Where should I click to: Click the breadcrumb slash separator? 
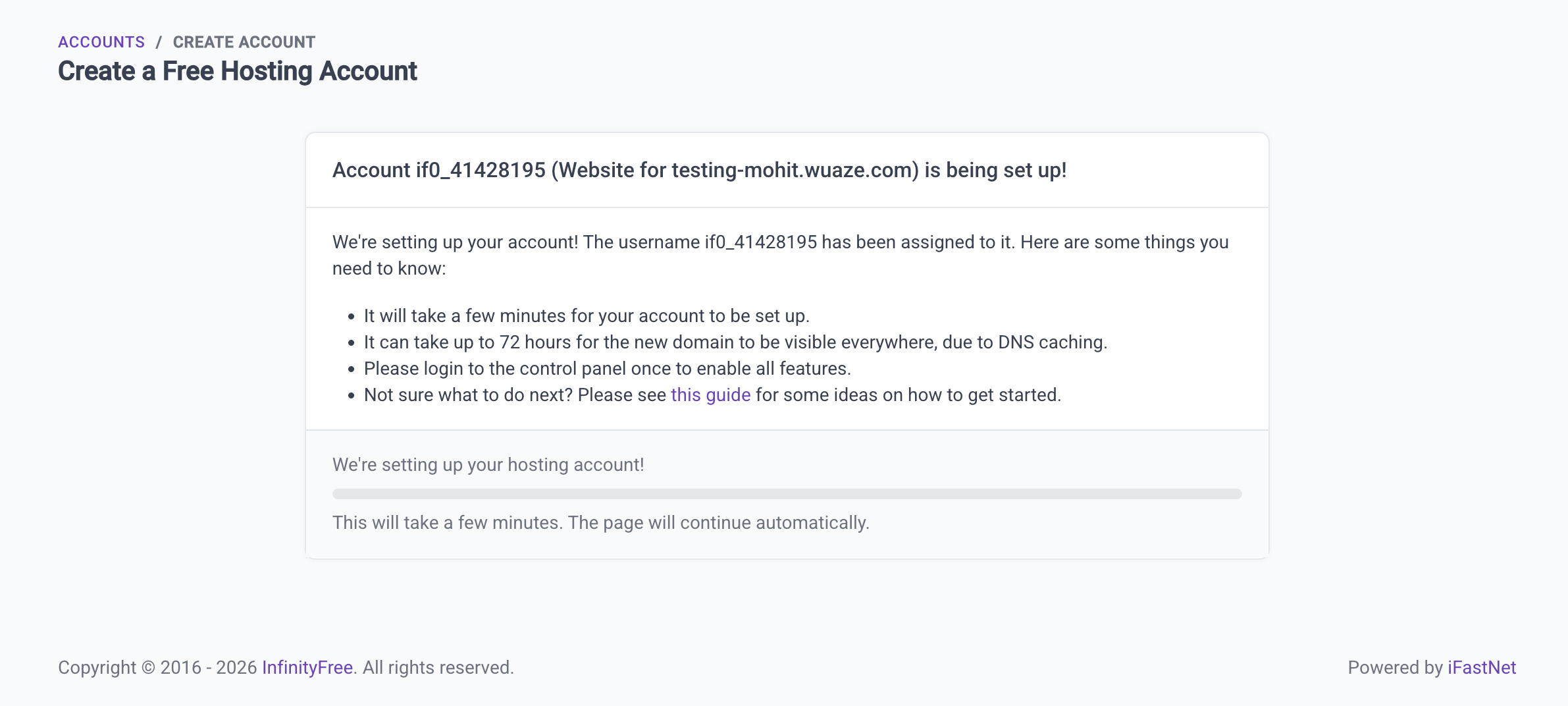[159, 42]
